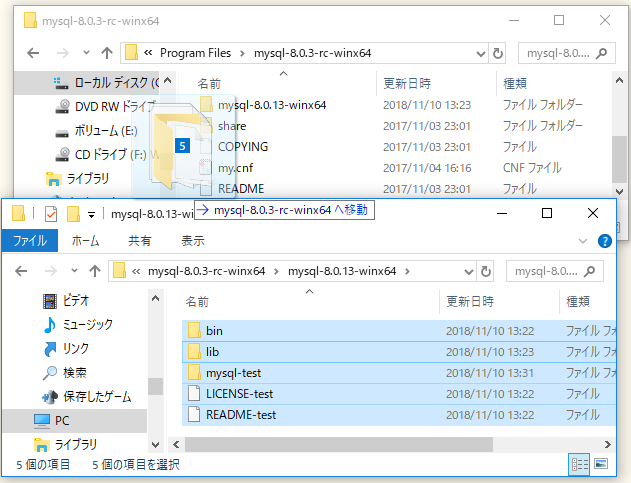
Task: Select PC in the front window's tree
Action: coord(51,421)
